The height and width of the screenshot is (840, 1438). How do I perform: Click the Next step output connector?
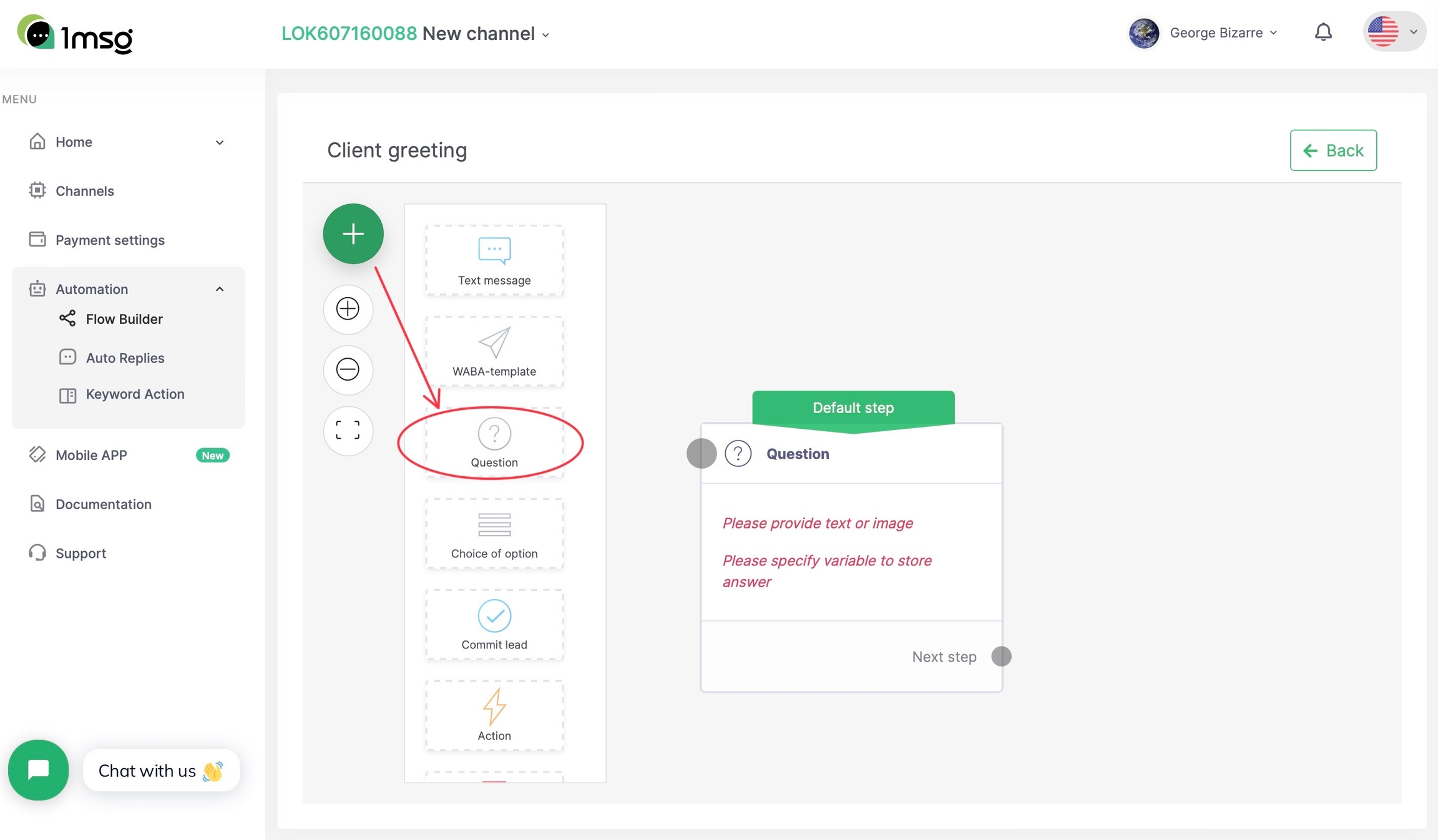click(x=1001, y=657)
